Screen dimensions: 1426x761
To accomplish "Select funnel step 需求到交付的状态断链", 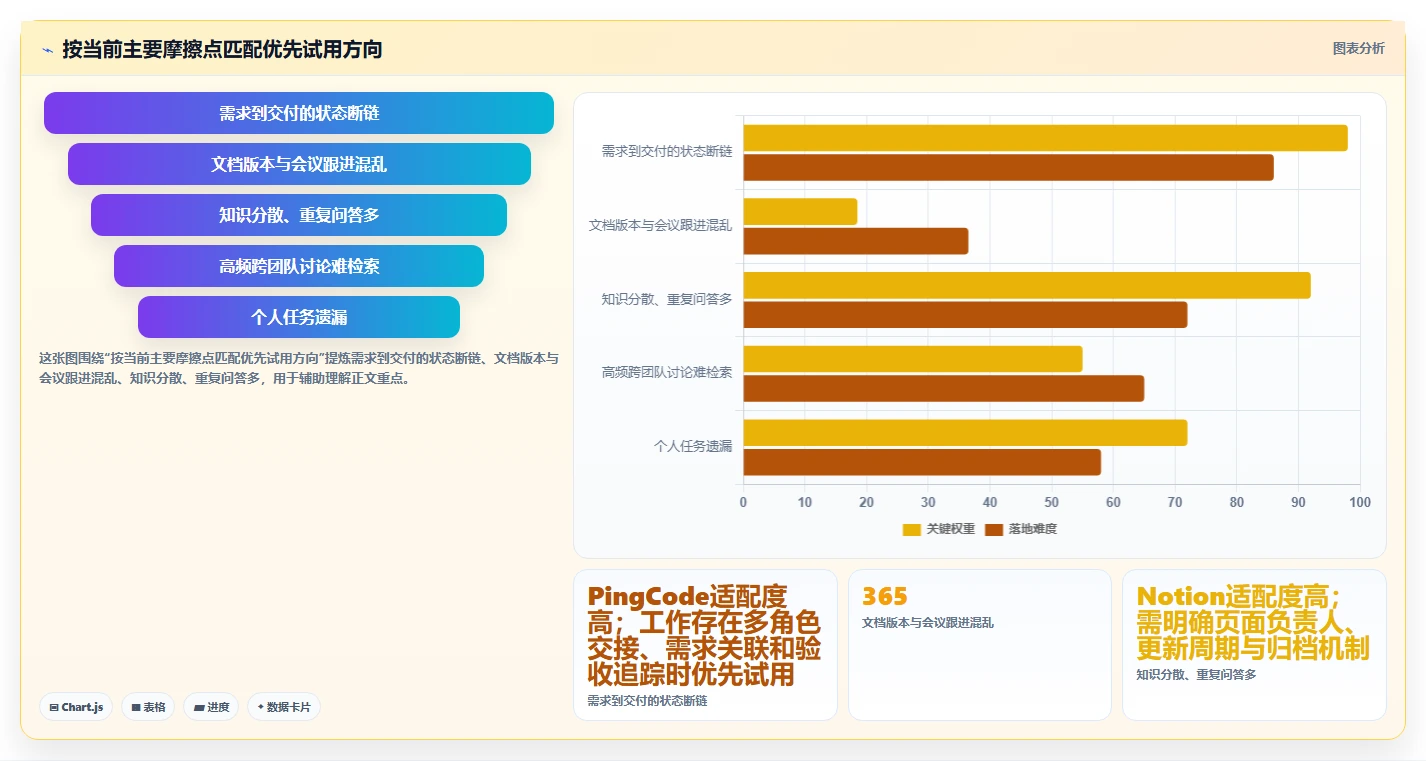I will [299, 113].
